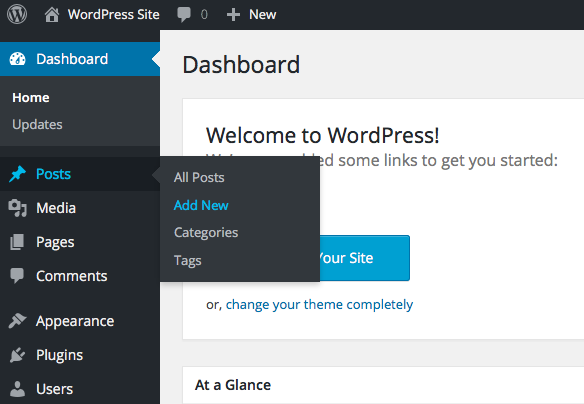Open the Comments menu label
584x404 pixels.
pyautogui.click(x=72, y=276)
